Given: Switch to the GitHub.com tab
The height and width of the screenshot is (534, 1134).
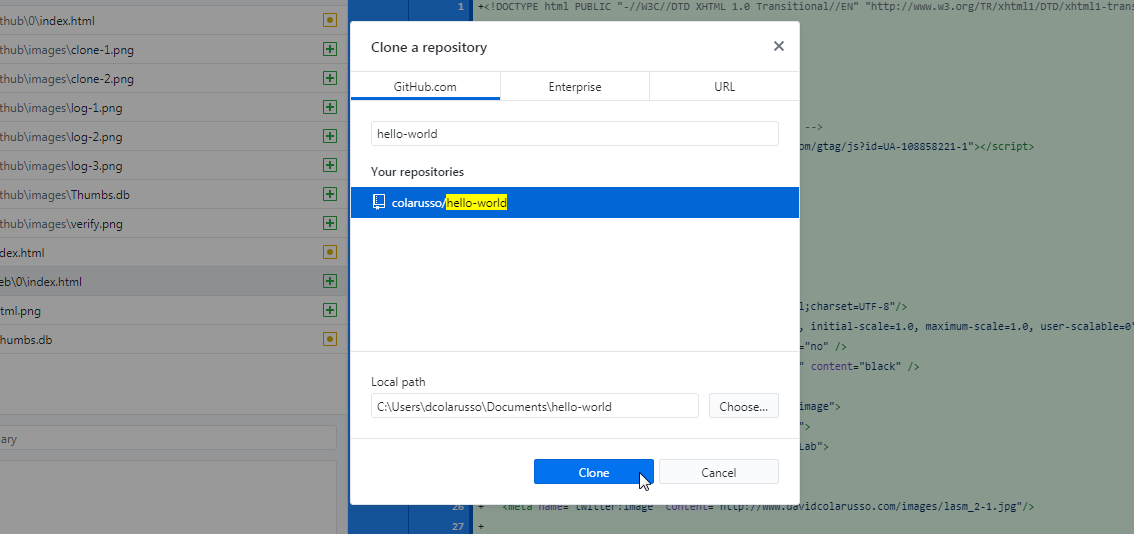Looking at the screenshot, I should point(425,86).
